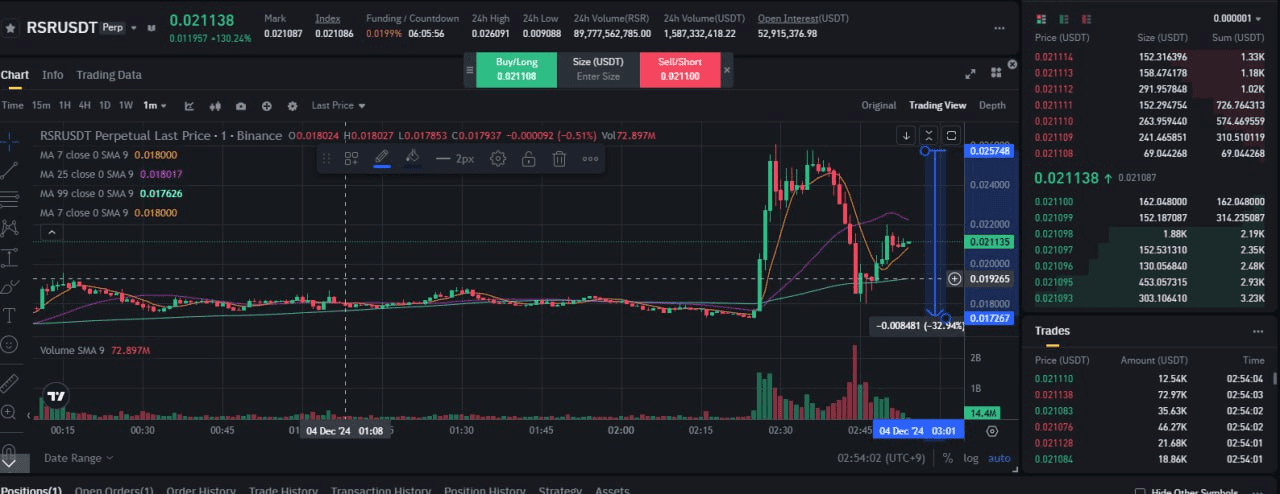Set chart interval to 1W
Image resolution: width=1280 pixels, height=494 pixels.
tap(126, 106)
